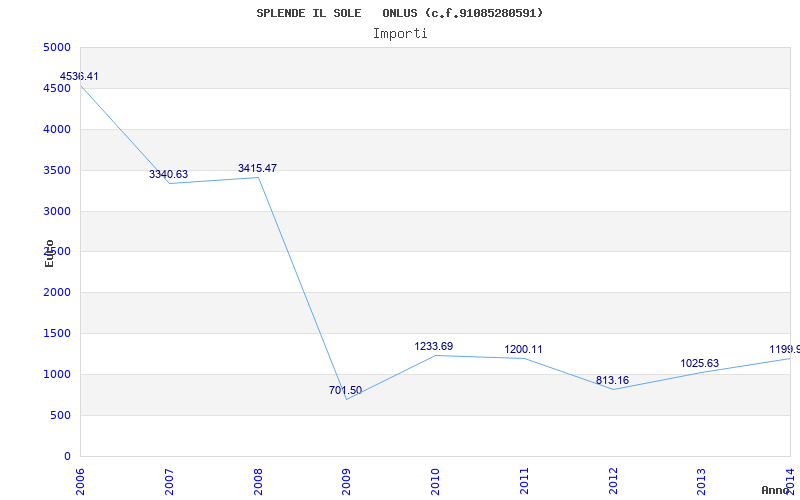Screen dimensions: 800x500
Task: Click the data label 1200.11
Action: tap(523, 349)
